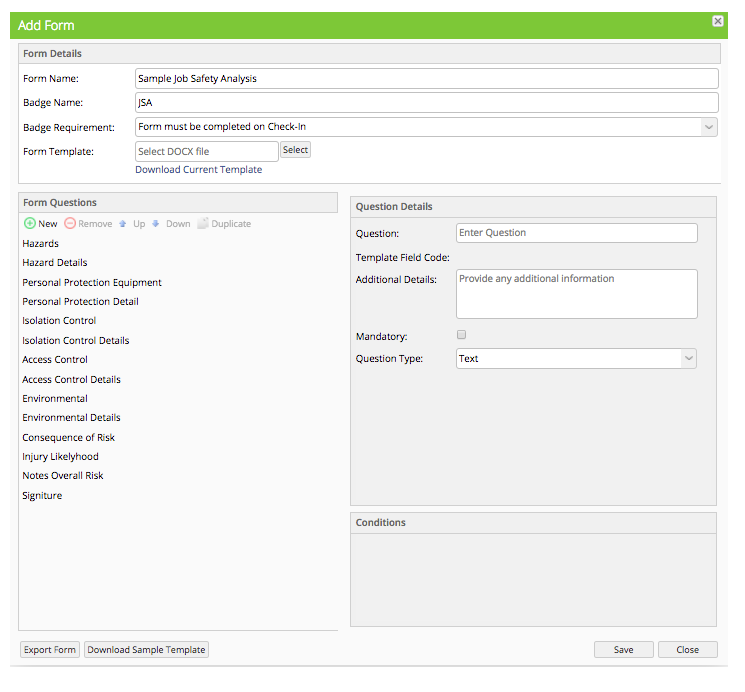Viewport: 745px width, 692px height.
Task: Open the Badge Requirement dropdown
Action: 708,127
